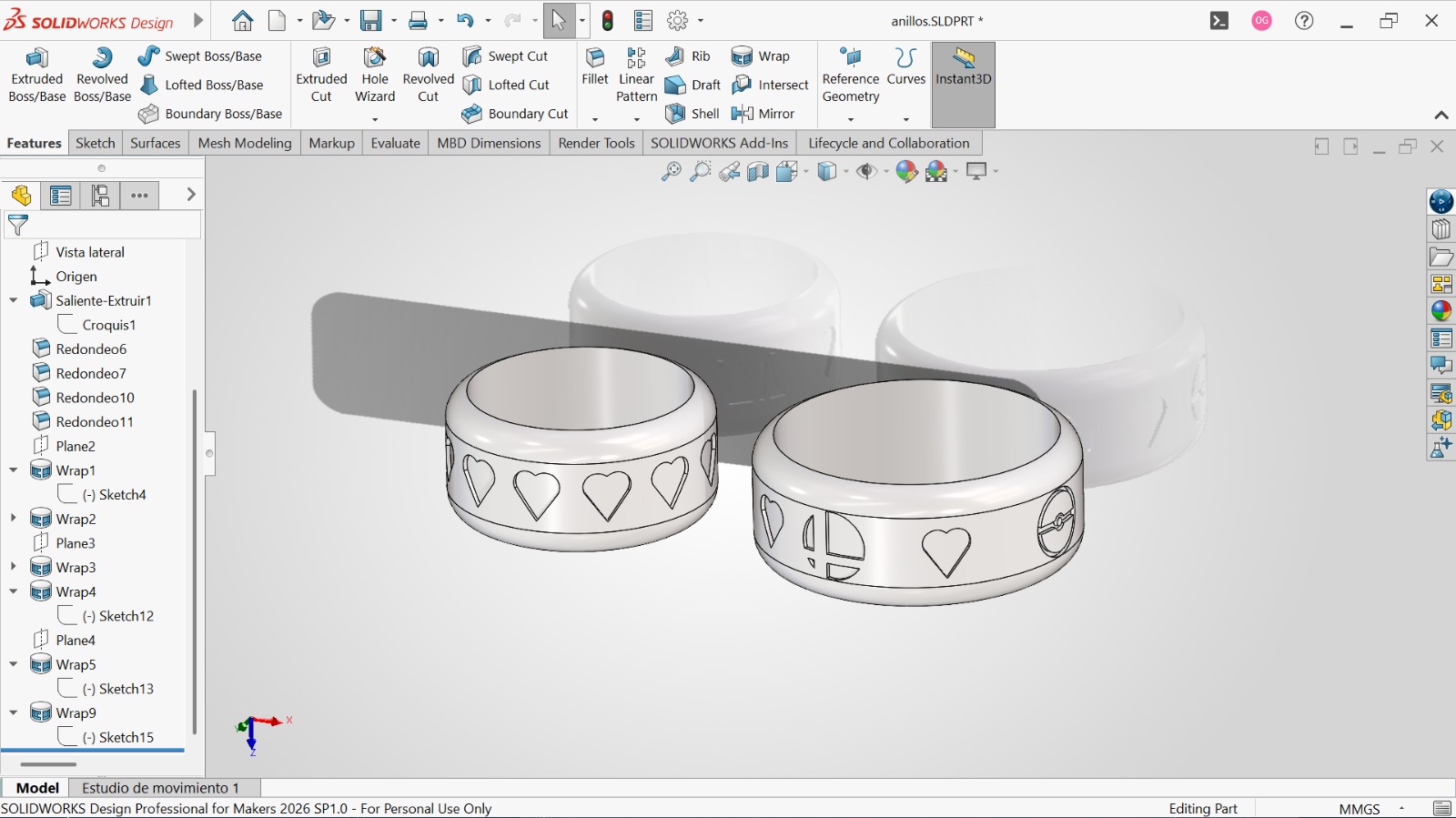Switch to the Sketch tab
Image resolution: width=1456 pixels, height=818 pixels.
click(x=96, y=143)
